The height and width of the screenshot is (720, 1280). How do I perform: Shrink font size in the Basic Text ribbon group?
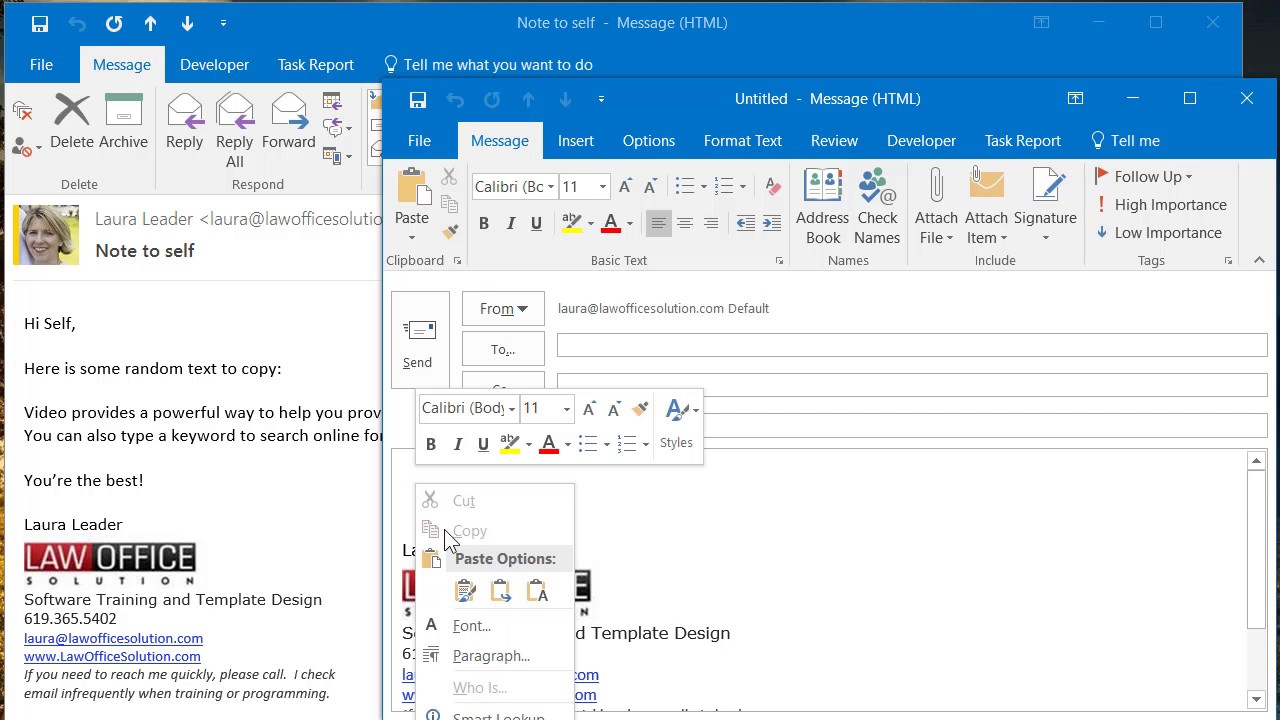pyautogui.click(x=649, y=187)
